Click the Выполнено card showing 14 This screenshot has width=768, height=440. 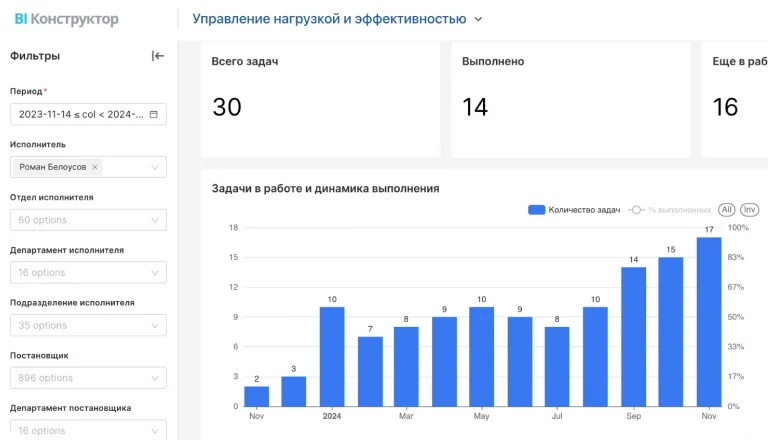pos(570,99)
